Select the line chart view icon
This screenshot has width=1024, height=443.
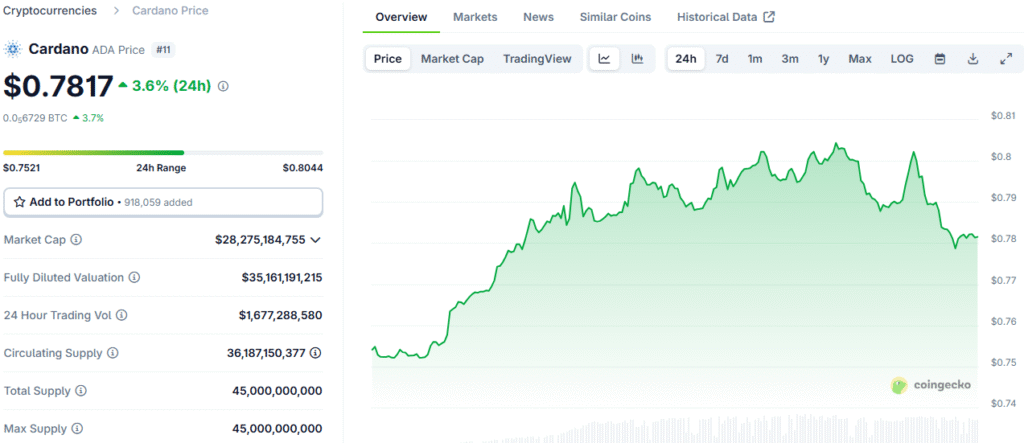point(605,59)
